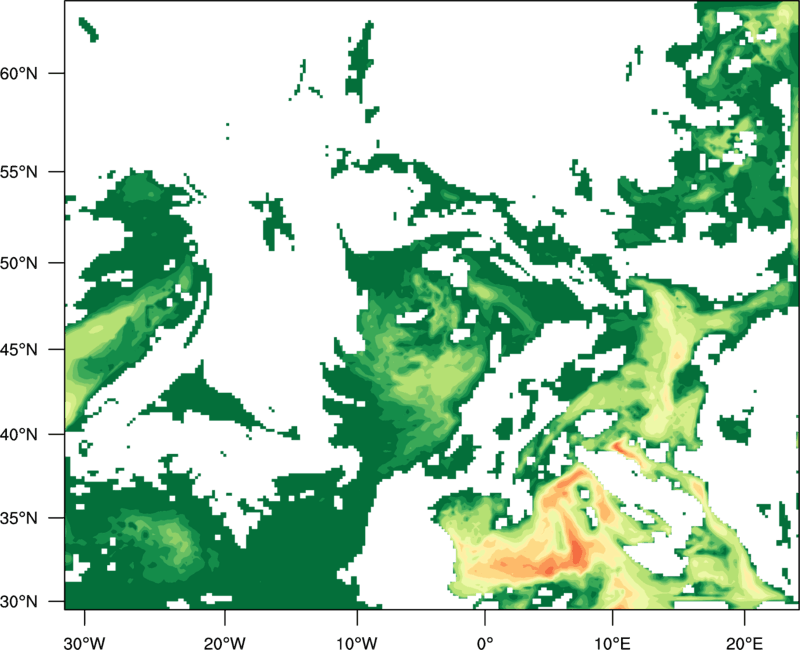
Task: Click the 40°N latitude label
Action: click(19, 435)
